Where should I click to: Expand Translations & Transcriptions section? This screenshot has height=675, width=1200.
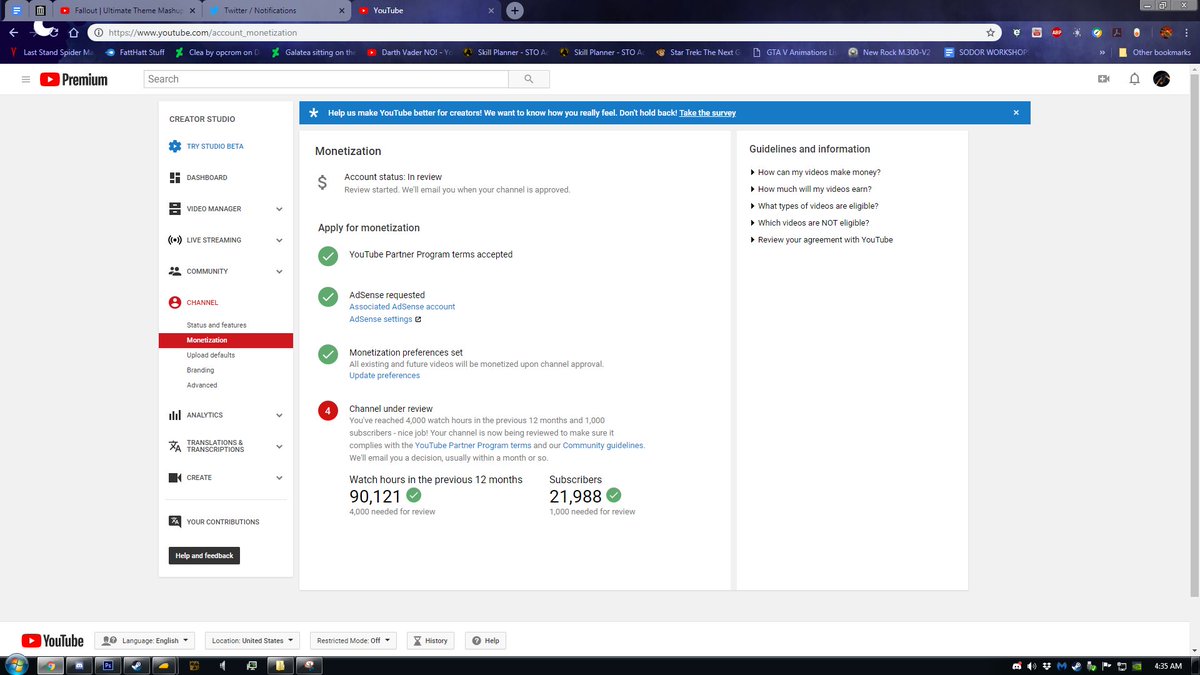279,446
